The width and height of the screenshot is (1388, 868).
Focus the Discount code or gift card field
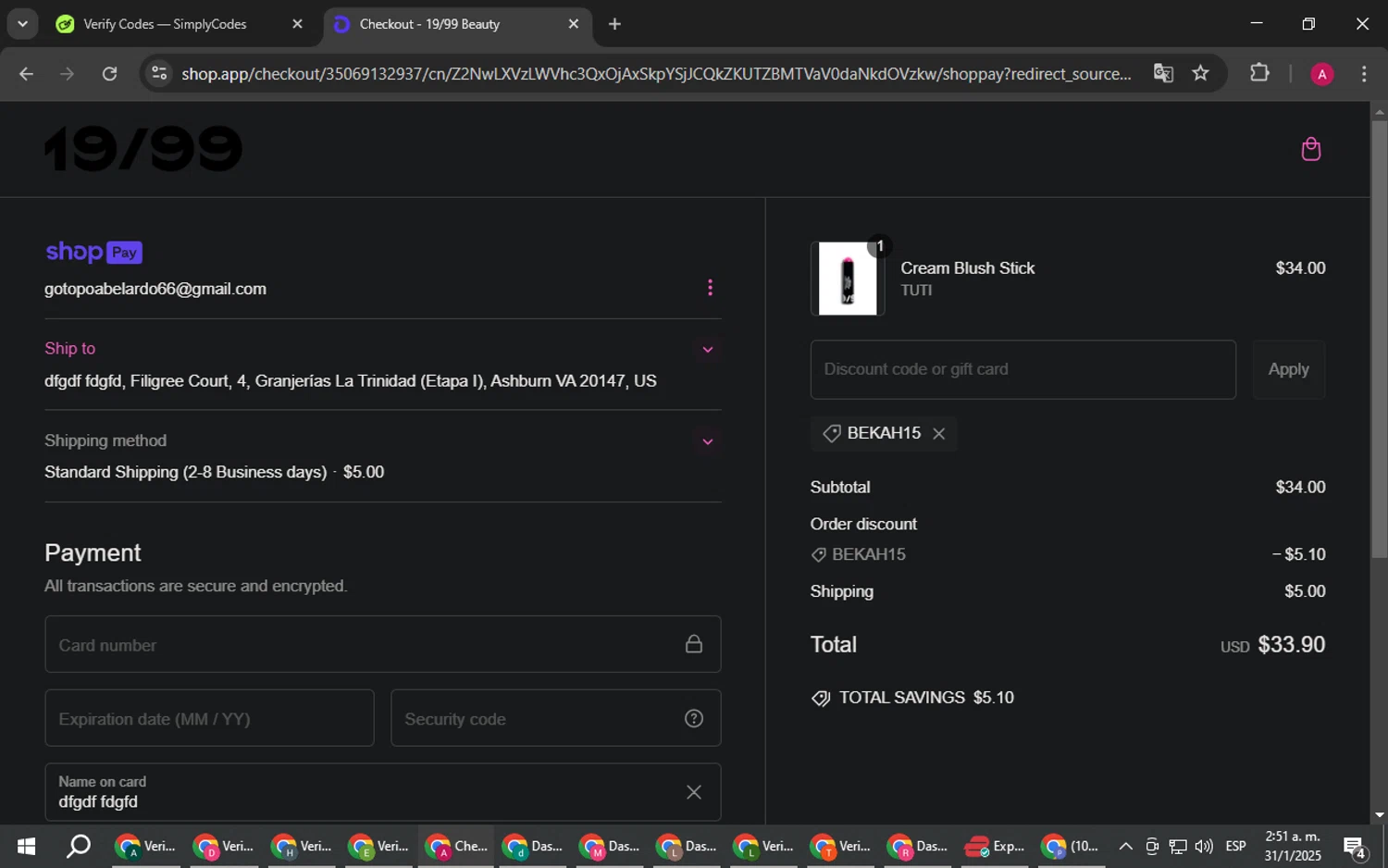[1022, 369]
